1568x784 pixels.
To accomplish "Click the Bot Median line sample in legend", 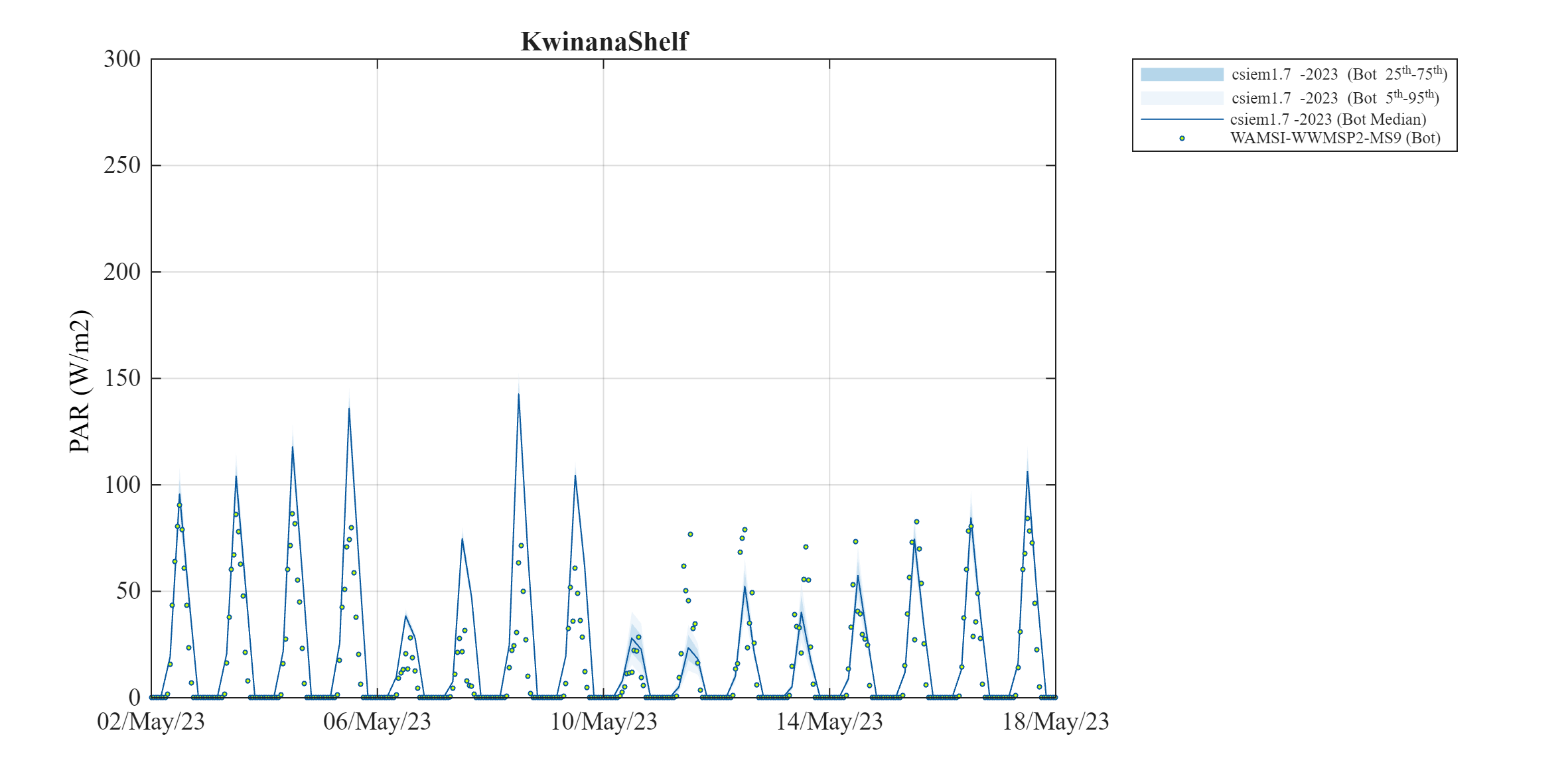I will 1181,119.
